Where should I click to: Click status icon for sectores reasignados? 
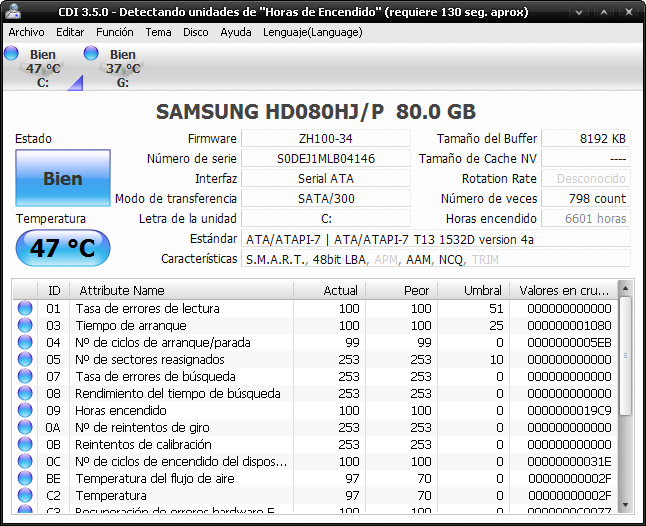pyautogui.click(x=25, y=360)
